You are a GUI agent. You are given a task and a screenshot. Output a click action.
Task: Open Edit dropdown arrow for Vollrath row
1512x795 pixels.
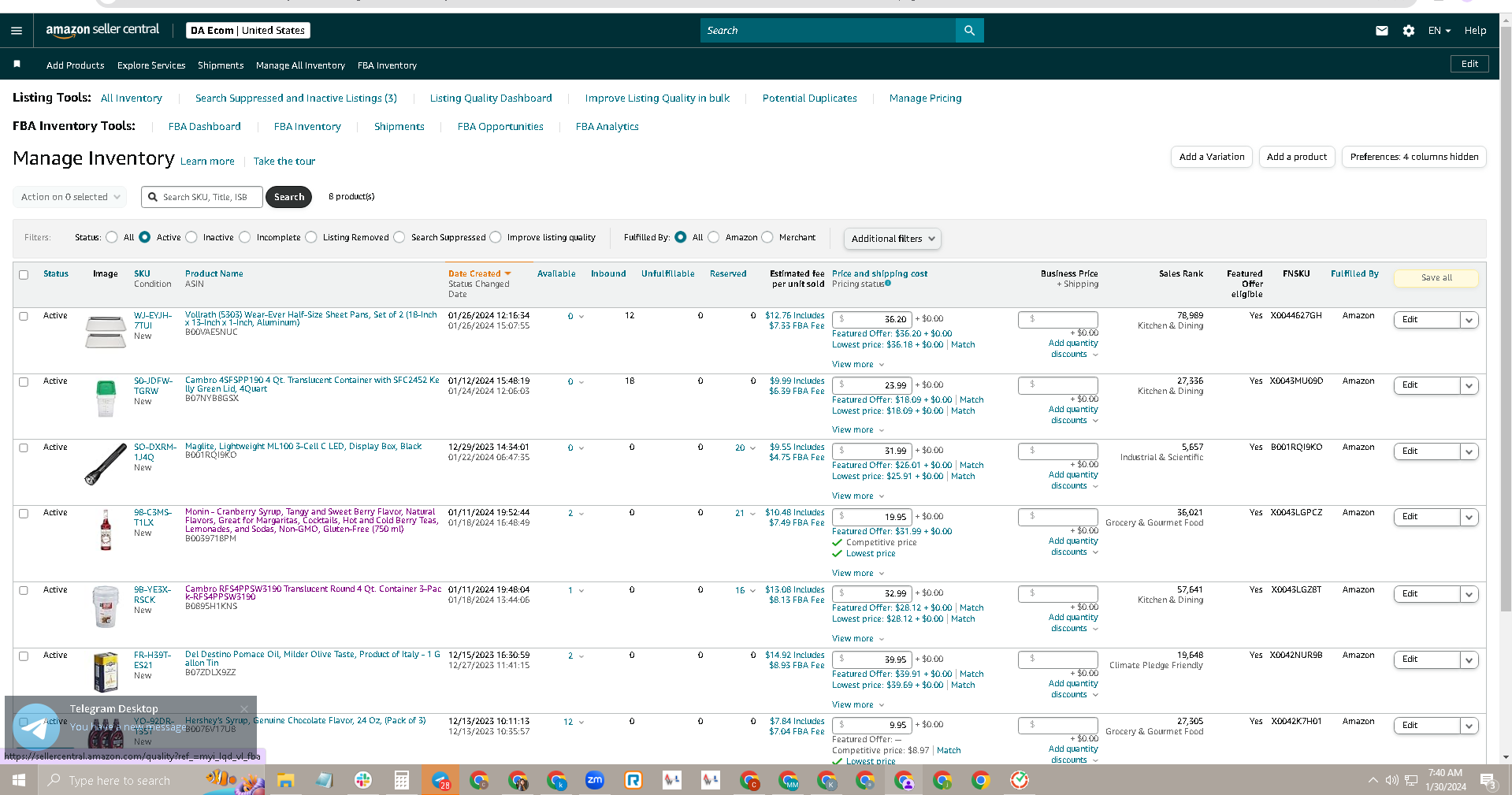point(1469,320)
